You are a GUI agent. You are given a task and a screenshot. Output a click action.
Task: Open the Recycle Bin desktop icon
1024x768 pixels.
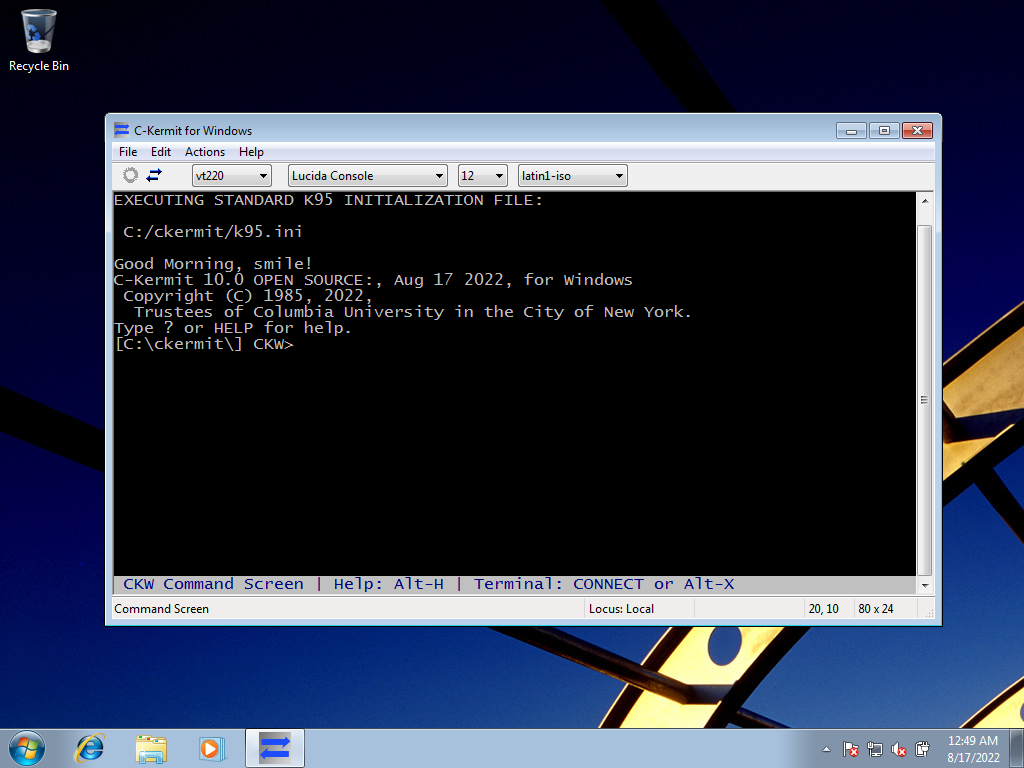(x=39, y=40)
